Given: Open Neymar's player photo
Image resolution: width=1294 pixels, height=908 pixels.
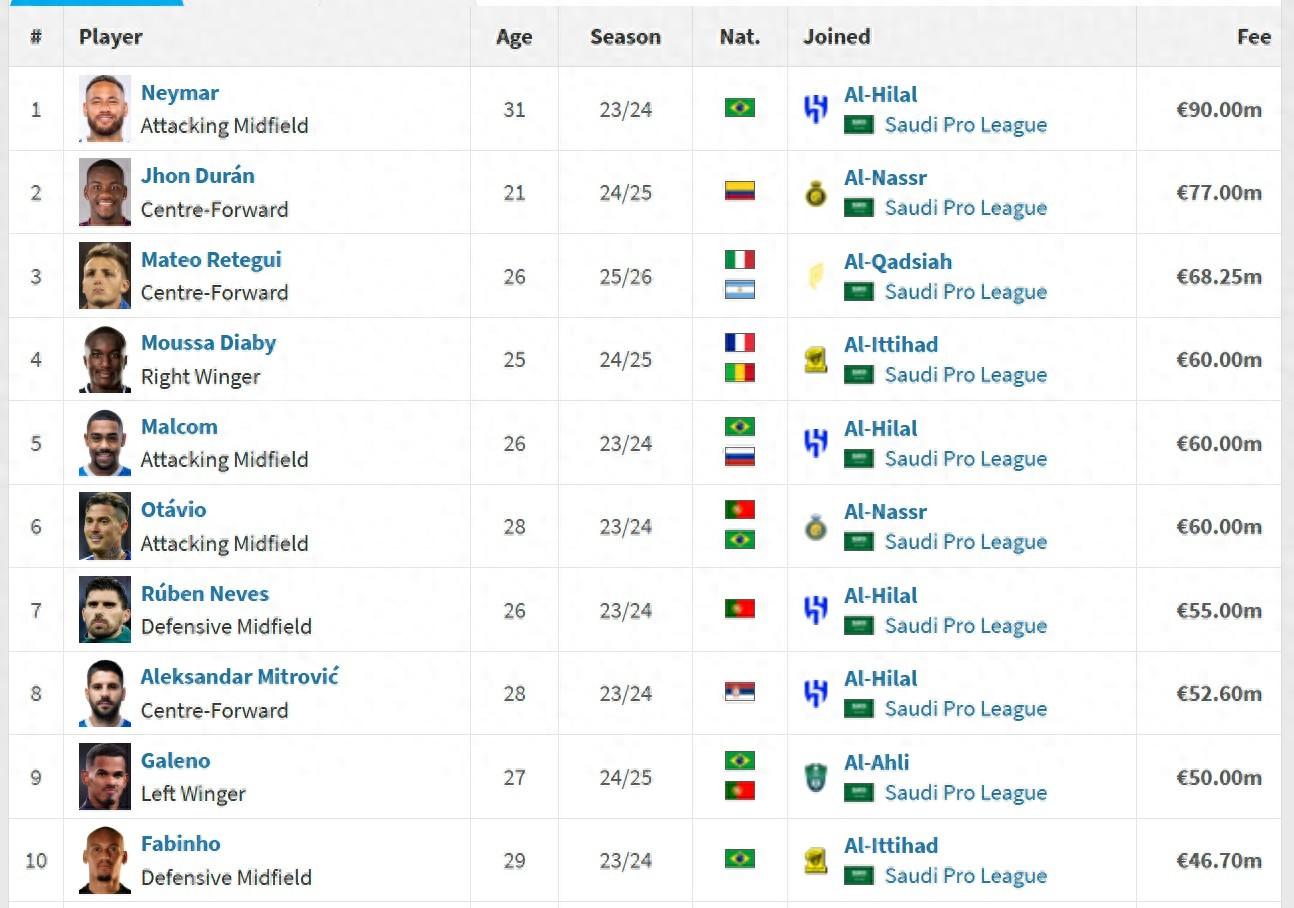Looking at the screenshot, I should click(105, 108).
